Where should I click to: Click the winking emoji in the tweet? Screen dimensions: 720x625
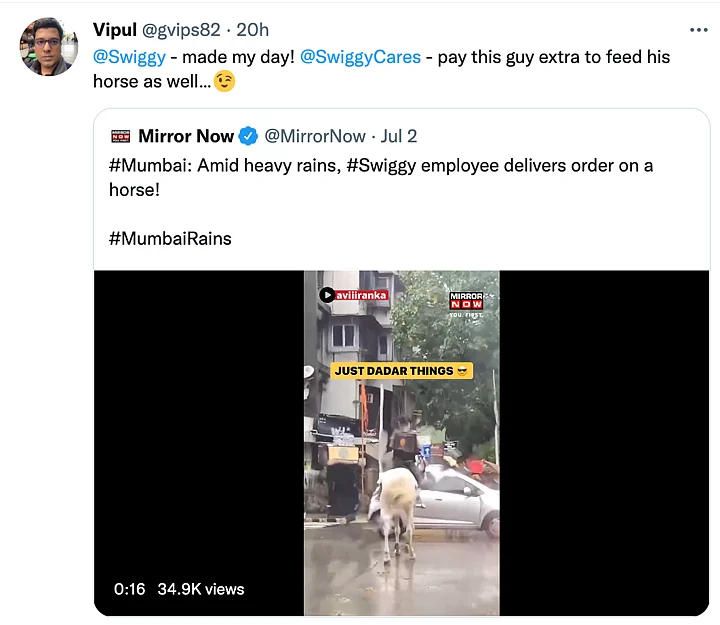[x=224, y=81]
